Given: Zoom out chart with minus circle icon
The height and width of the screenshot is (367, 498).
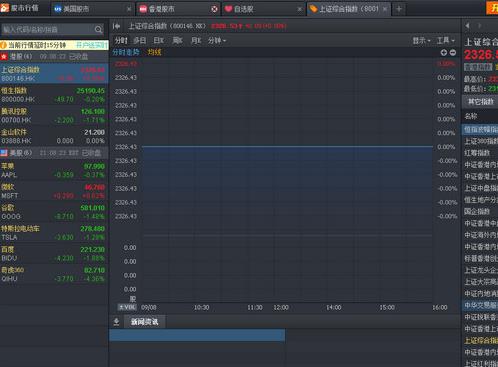Looking at the screenshot, I should pos(453,53).
